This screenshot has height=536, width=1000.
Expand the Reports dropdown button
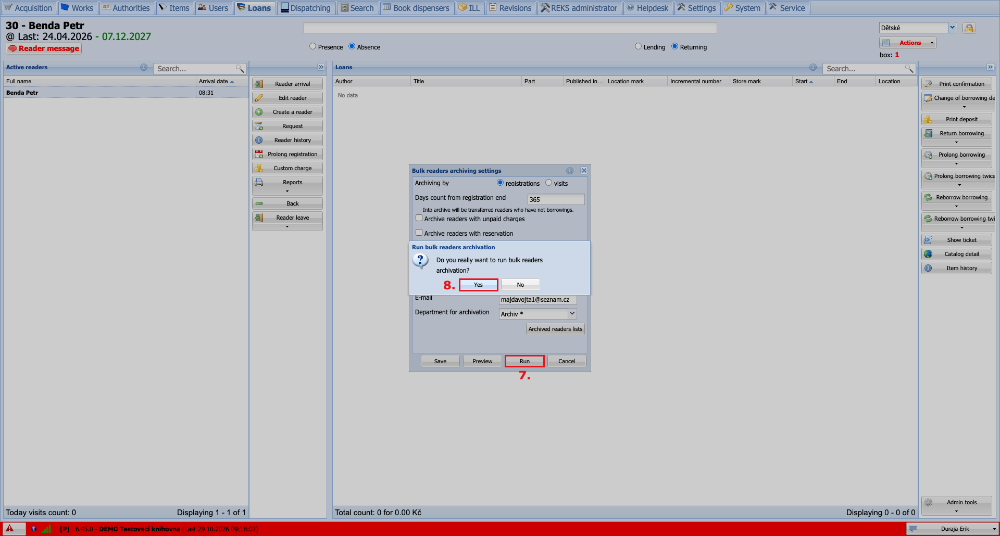(287, 186)
